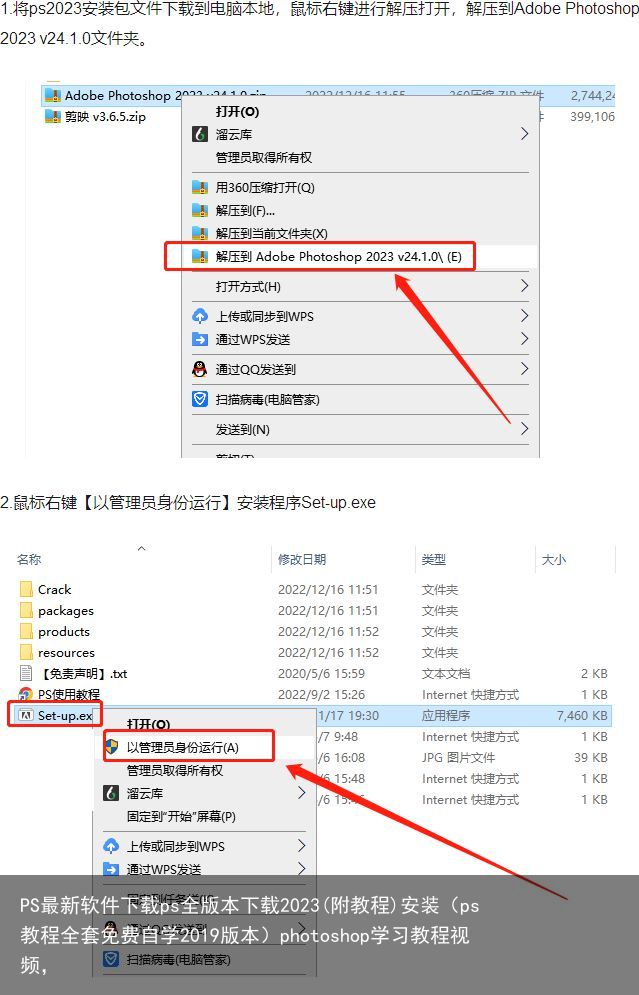Select 解压到当前文件夹(X) menu entry
The image size is (639, 995).
tap(272, 234)
